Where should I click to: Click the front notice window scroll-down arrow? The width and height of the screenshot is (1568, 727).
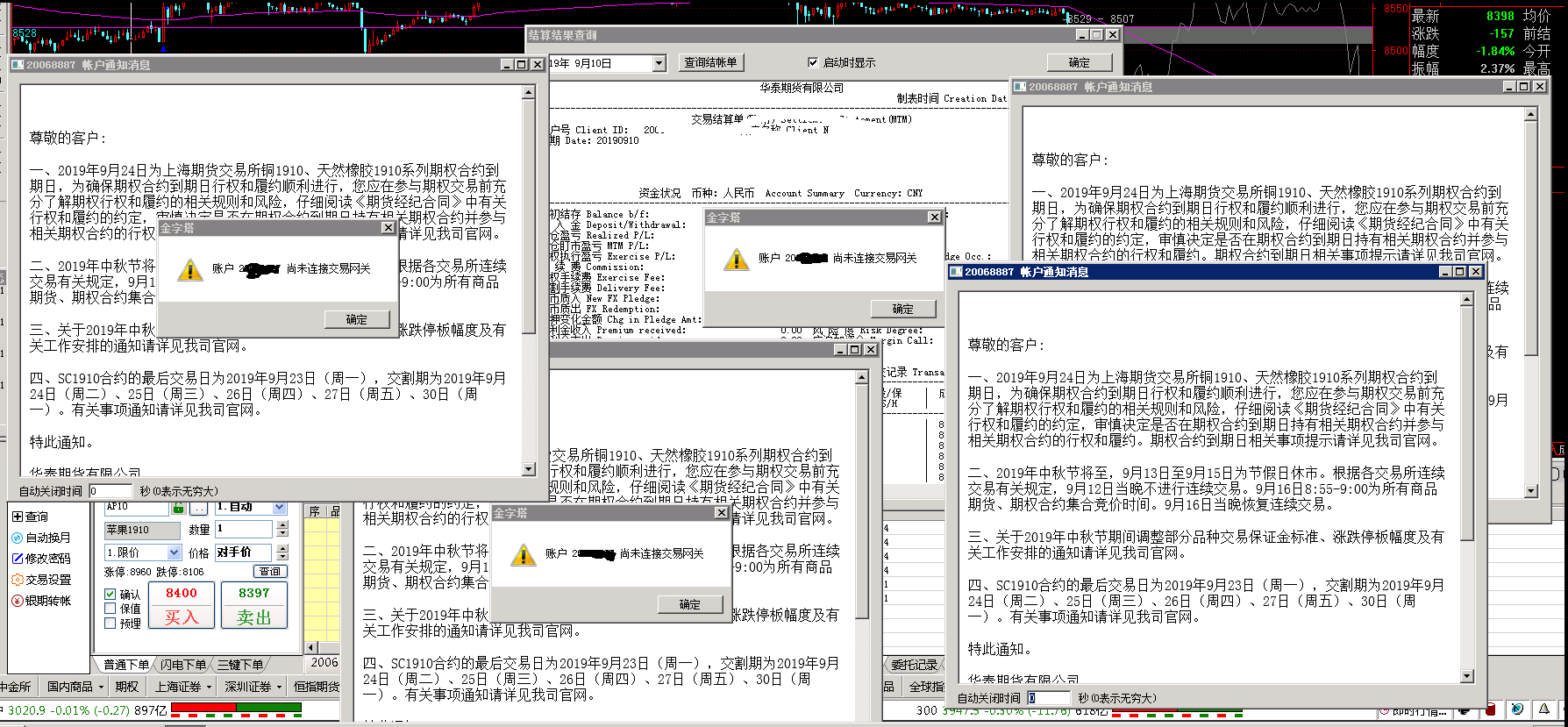[1467, 676]
